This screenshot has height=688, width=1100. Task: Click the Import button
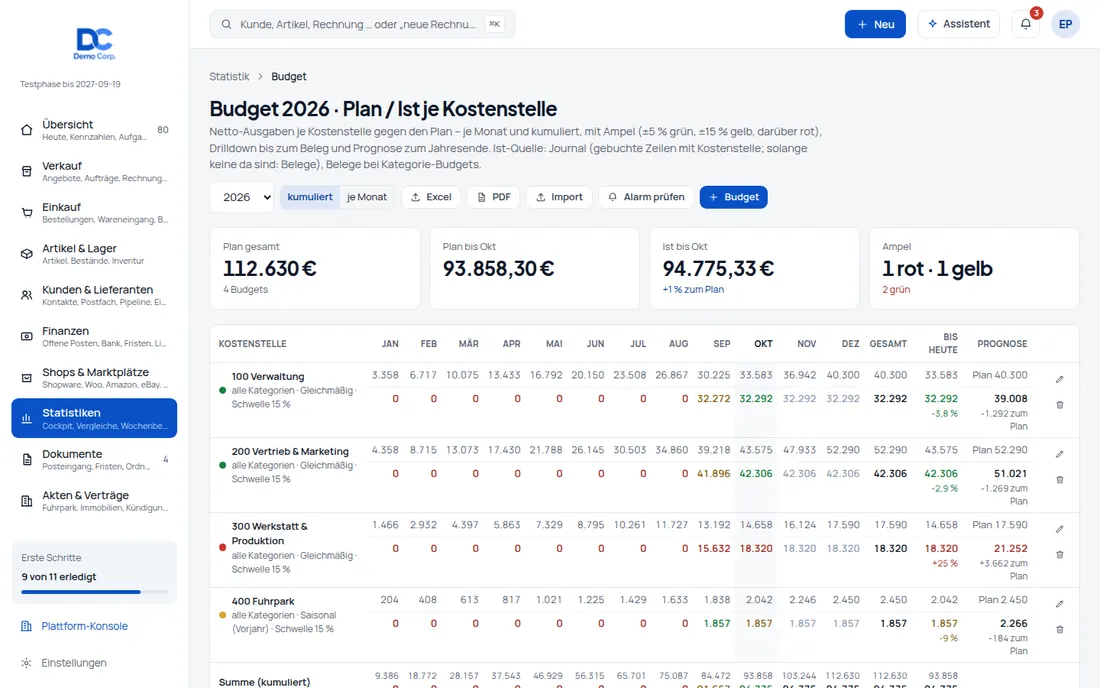(x=559, y=197)
